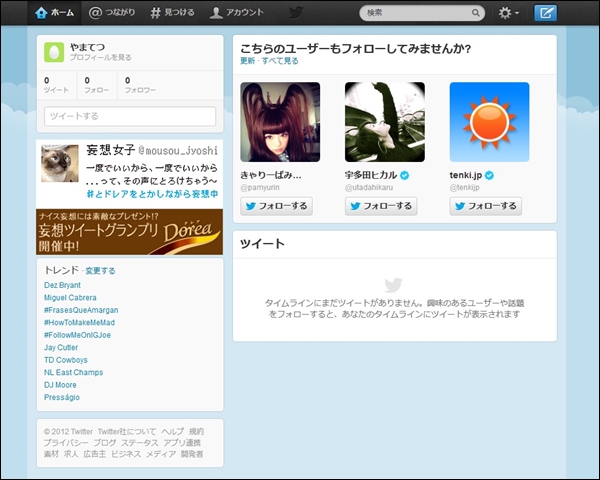Open the gear settings dropdown
600x480 pixels.
click(509, 13)
